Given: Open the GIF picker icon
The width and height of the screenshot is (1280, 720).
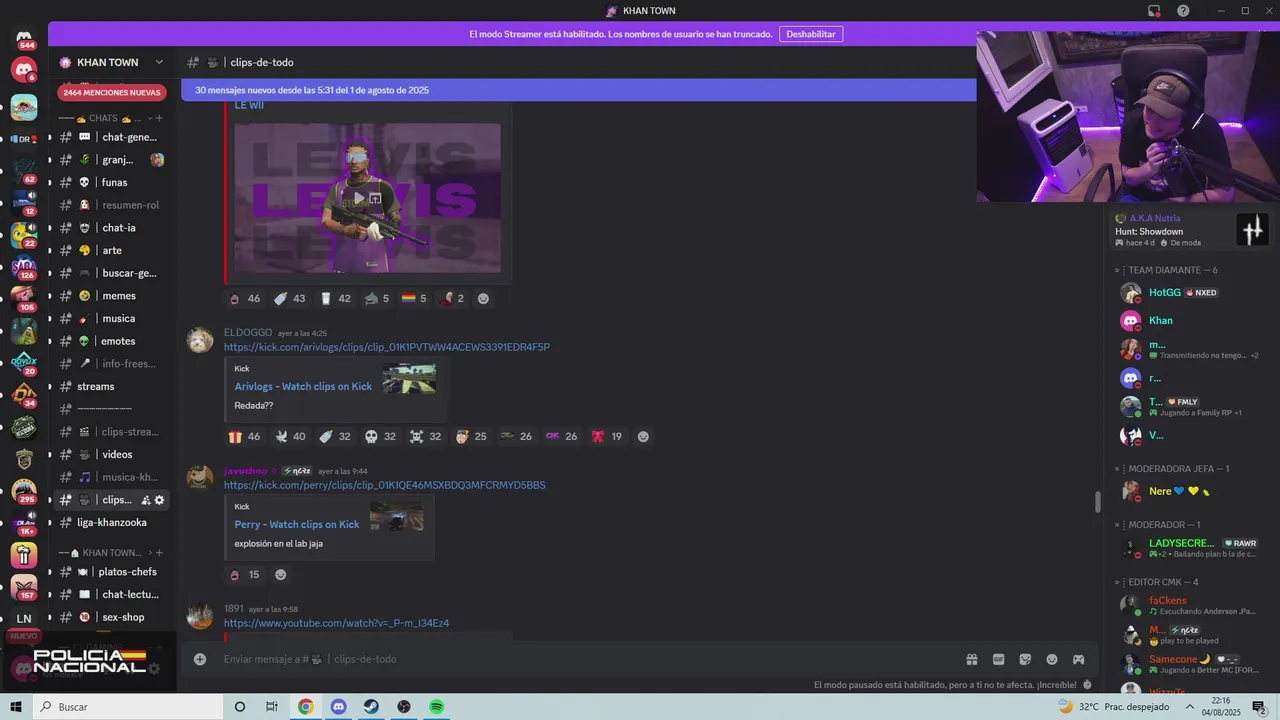Looking at the screenshot, I should (998, 659).
